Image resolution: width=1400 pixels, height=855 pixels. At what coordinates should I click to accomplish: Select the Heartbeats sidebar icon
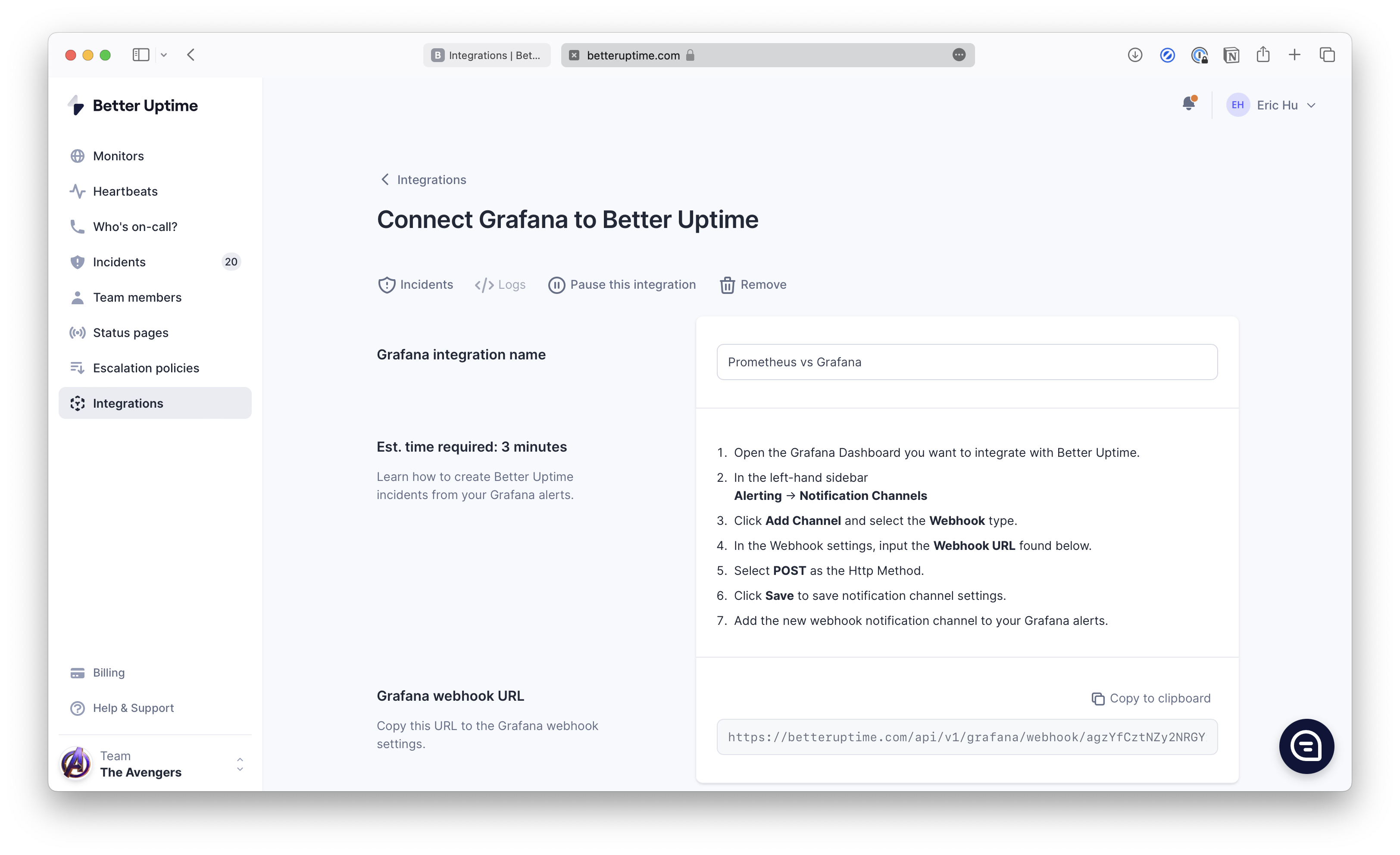pos(77,191)
